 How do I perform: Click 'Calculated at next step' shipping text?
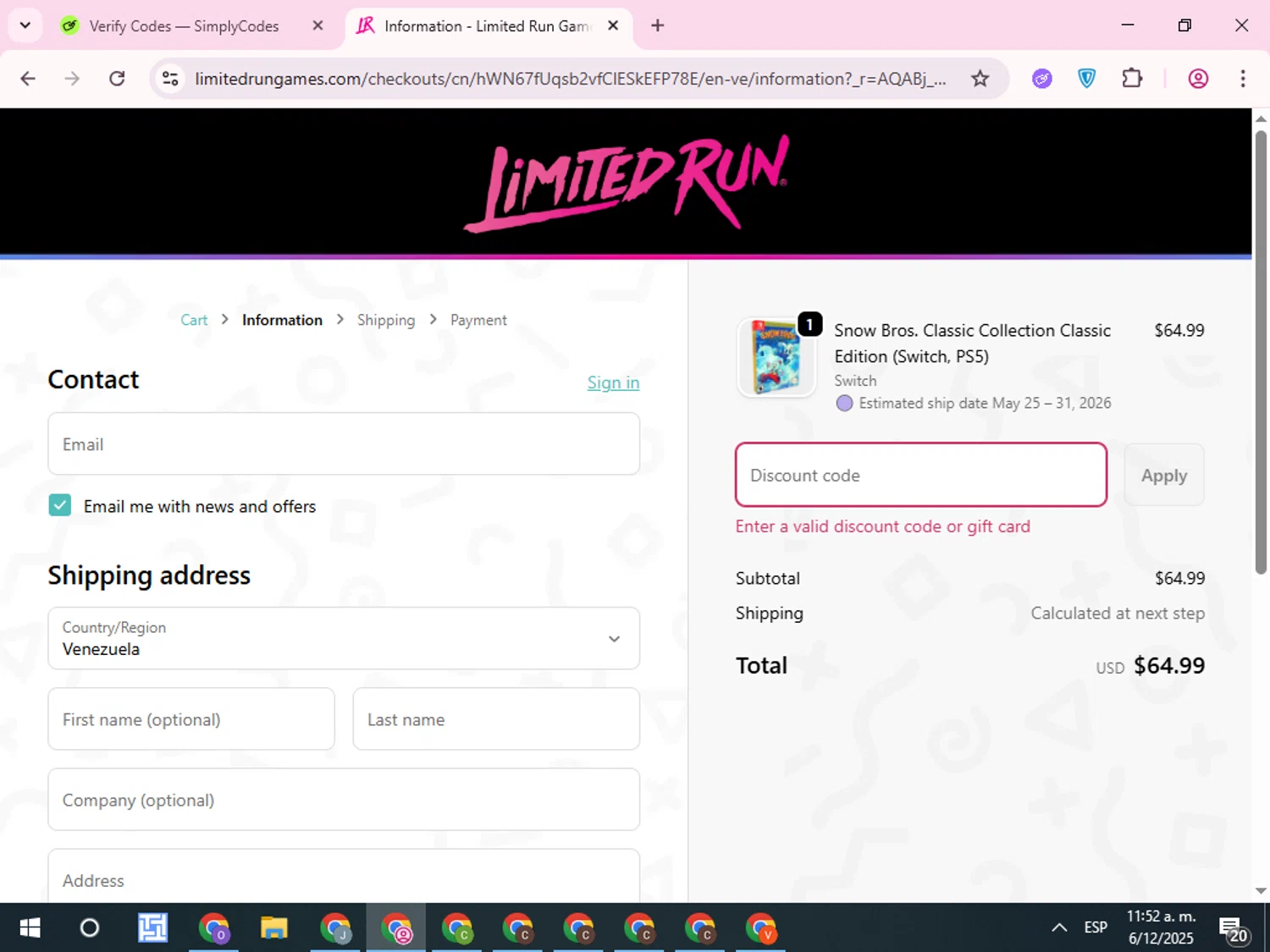[1118, 613]
